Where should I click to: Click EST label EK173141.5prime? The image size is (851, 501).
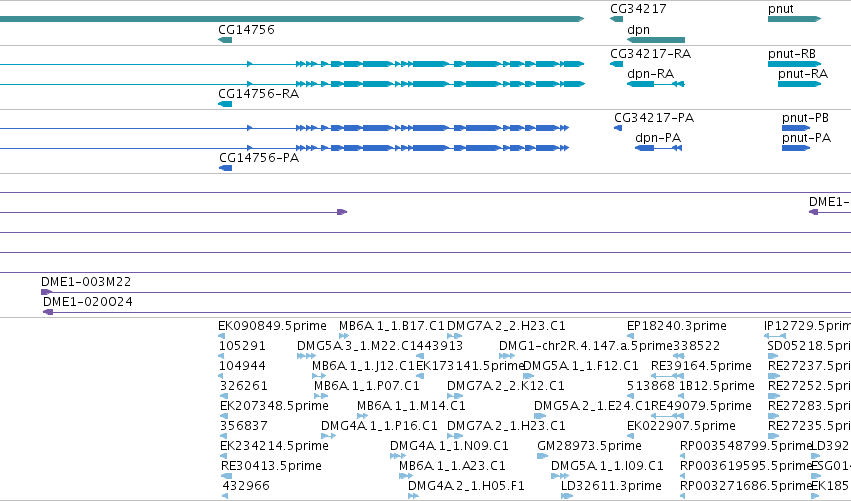(x=470, y=366)
